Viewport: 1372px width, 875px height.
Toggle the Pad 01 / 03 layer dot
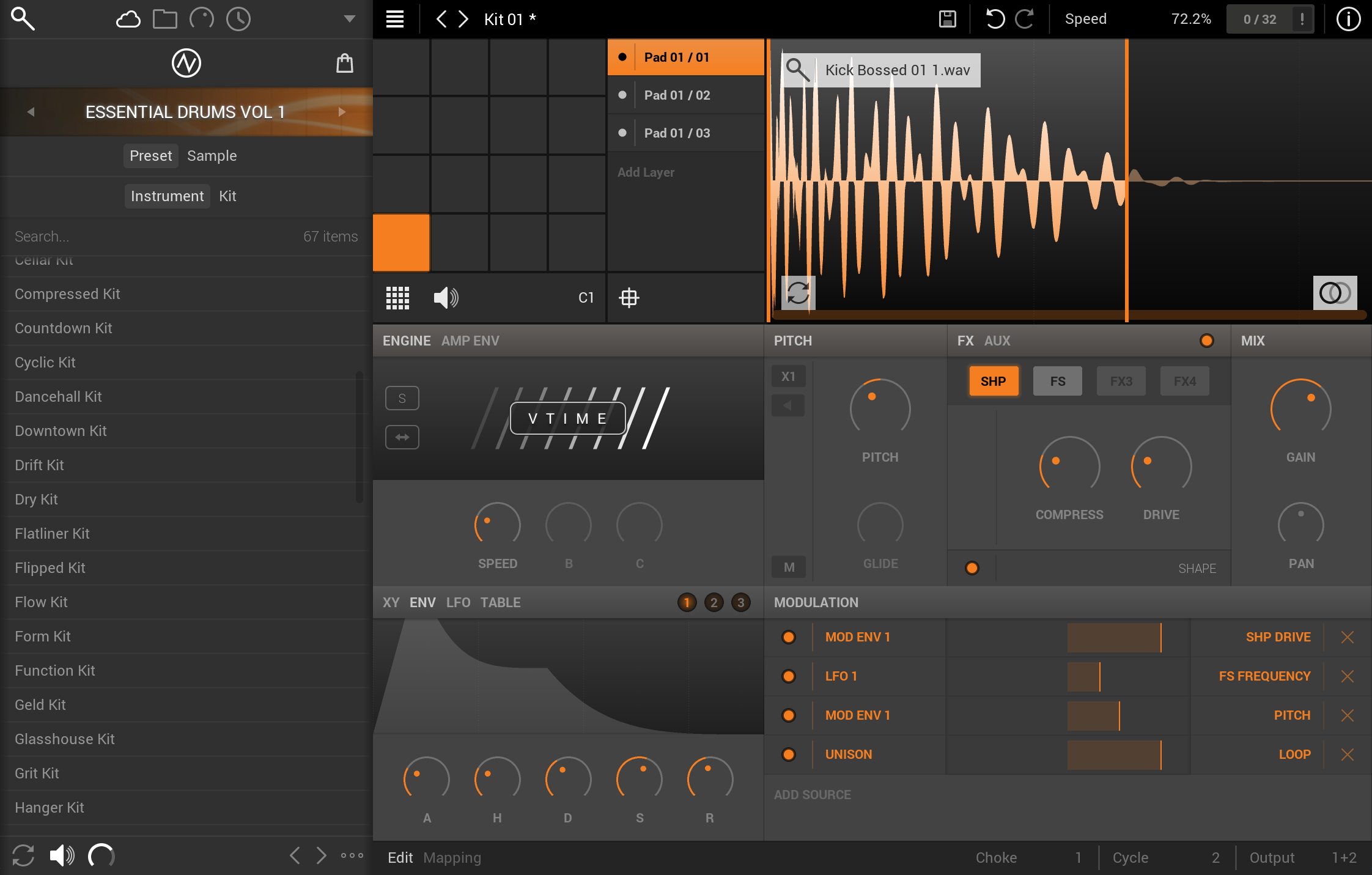(x=622, y=133)
